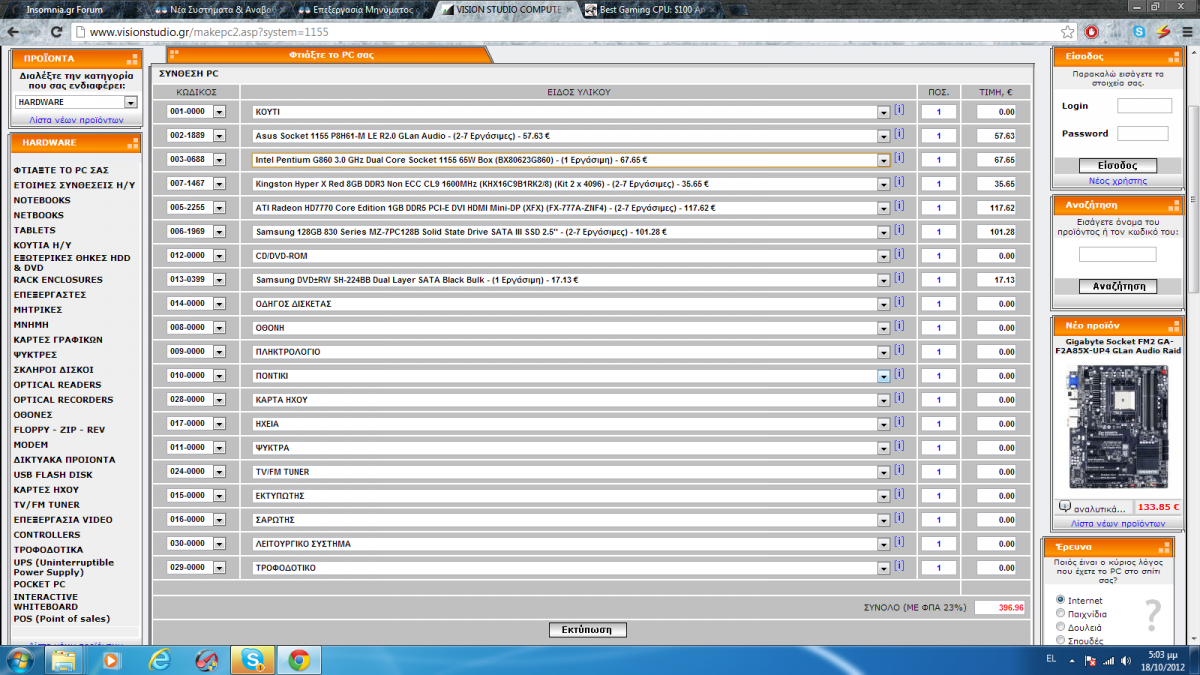The image size is (1200, 675).
Task: Expand the Samsung 128GB 830 Series SSD dropdown
Action: click(883, 232)
